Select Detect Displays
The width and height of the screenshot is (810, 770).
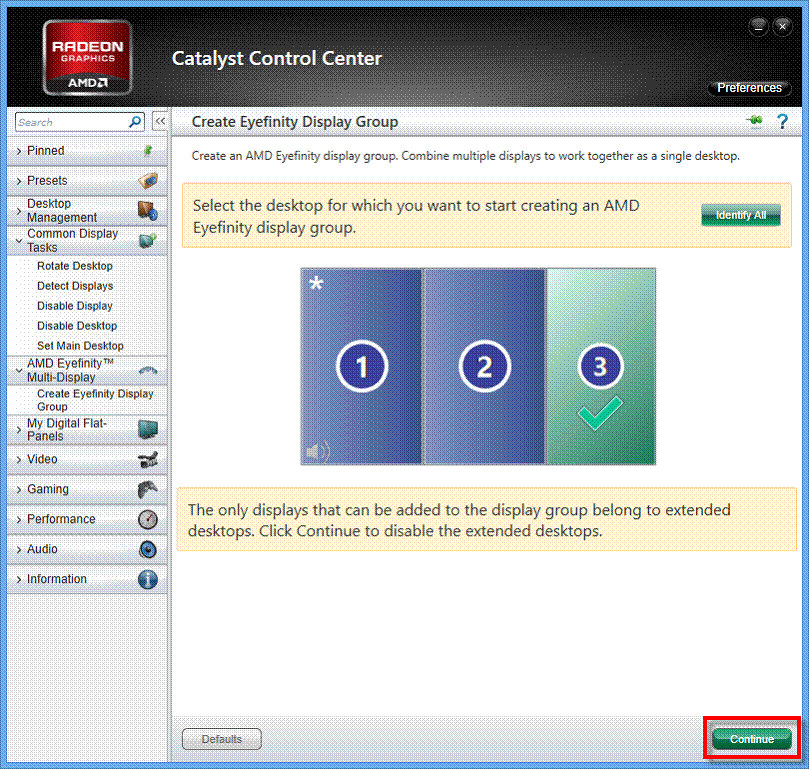75,286
